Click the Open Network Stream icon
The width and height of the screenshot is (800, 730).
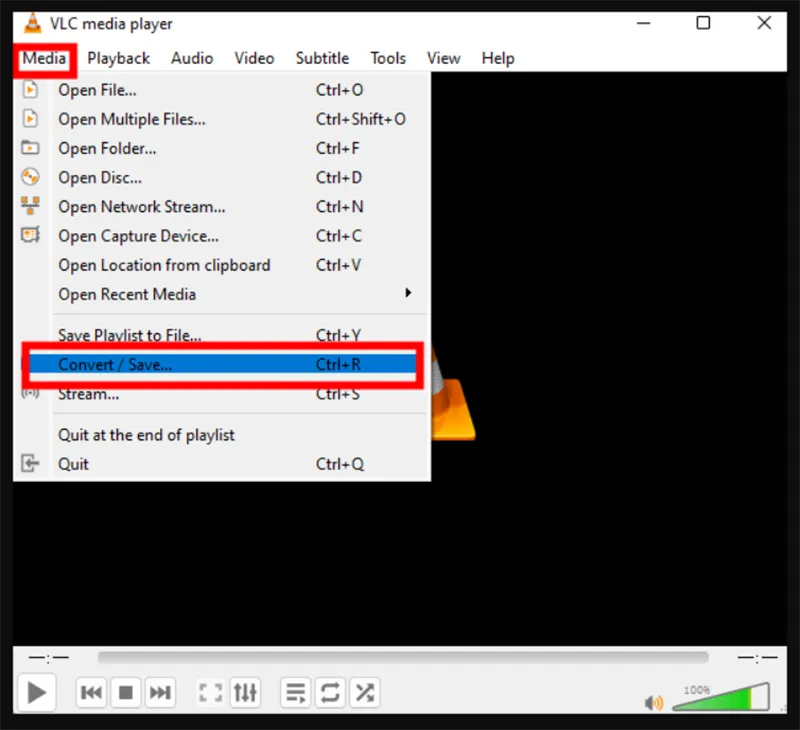click(30, 206)
